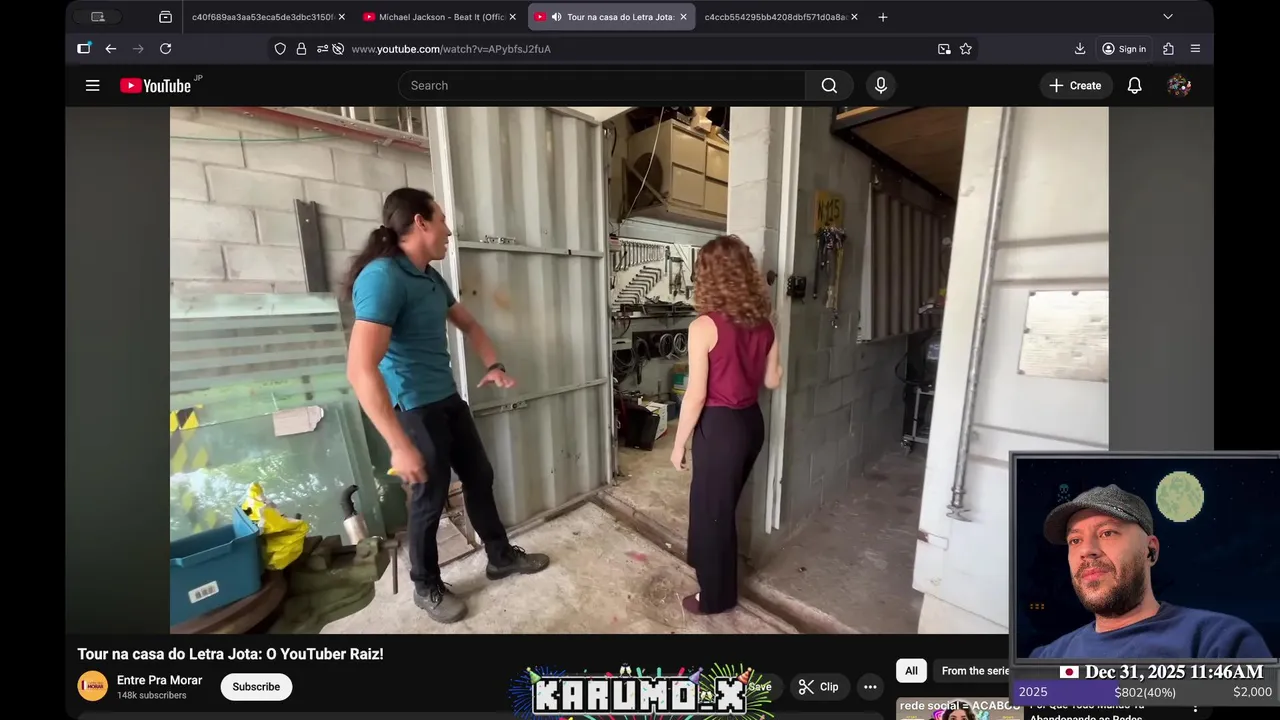Toggle the browser sidebar icon
The width and height of the screenshot is (1280, 720).
tap(84, 49)
